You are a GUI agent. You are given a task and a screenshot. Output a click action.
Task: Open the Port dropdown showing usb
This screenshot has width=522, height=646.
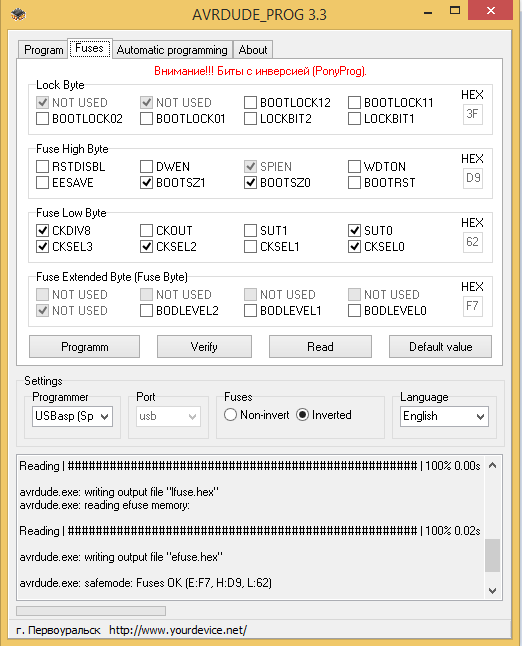[168, 417]
